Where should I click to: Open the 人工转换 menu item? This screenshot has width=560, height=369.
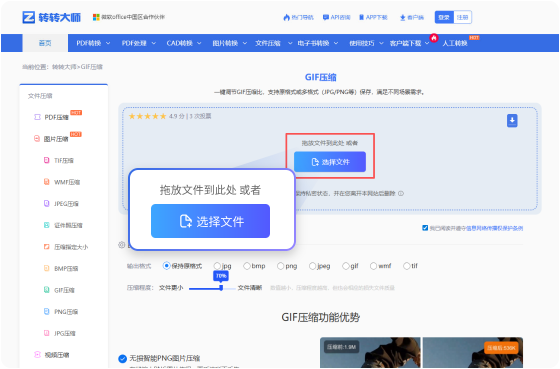[x=455, y=43]
